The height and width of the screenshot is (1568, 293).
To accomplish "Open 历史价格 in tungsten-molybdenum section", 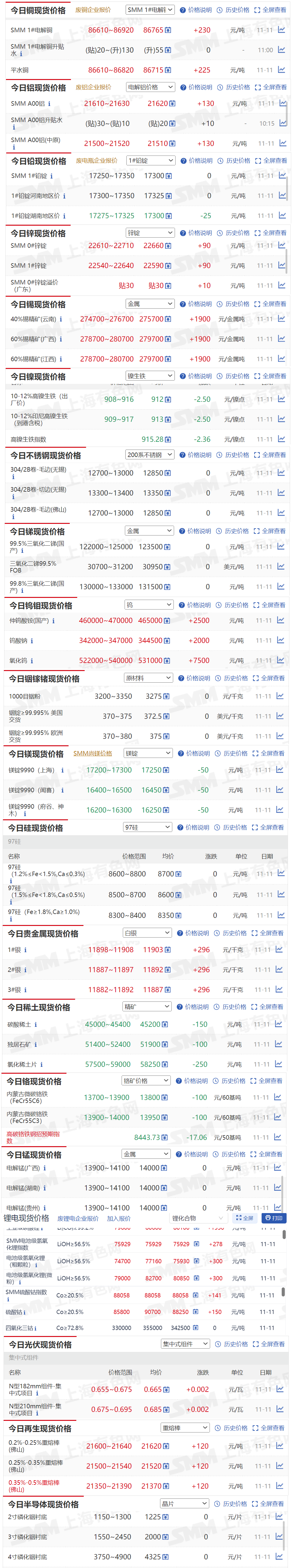I will point(232,605).
